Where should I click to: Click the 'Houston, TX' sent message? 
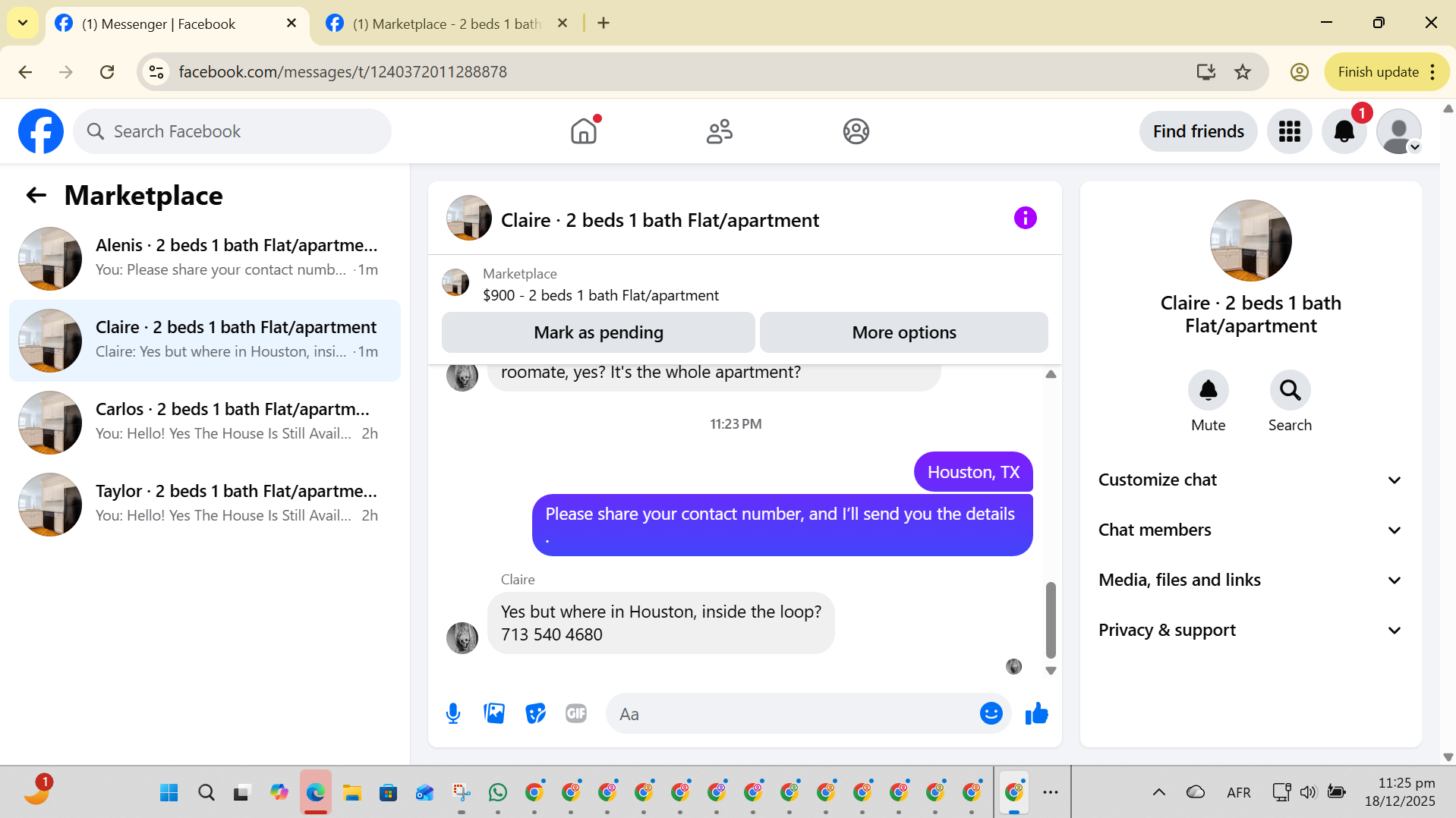pyautogui.click(x=973, y=472)
